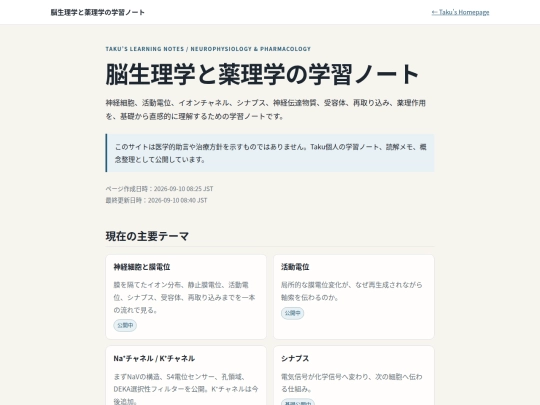Open the Na⁺チャネル / K⁺チャネル card
The width and height of the screenshot is (540, 405).
(186, 375)
